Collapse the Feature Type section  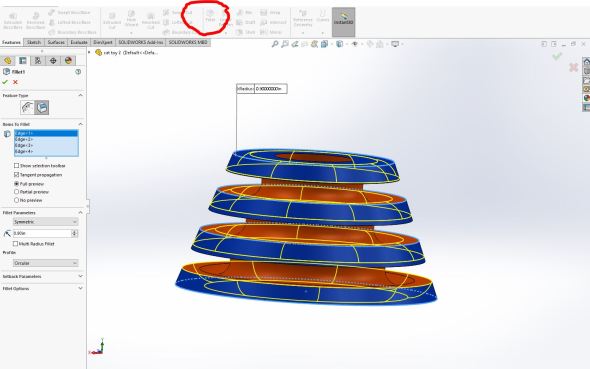point(81,96)
